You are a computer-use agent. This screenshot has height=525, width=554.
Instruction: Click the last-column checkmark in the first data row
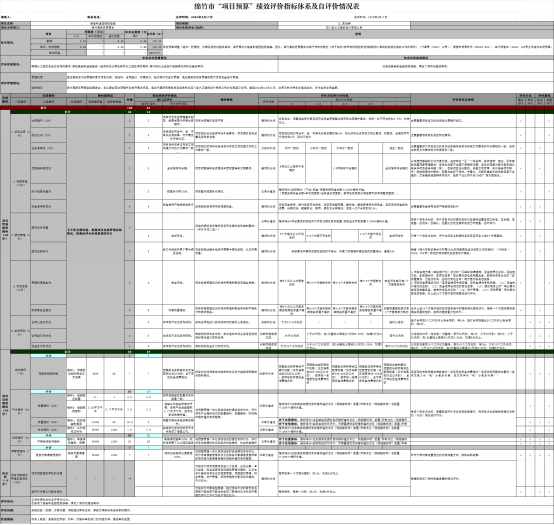(549, 121)
